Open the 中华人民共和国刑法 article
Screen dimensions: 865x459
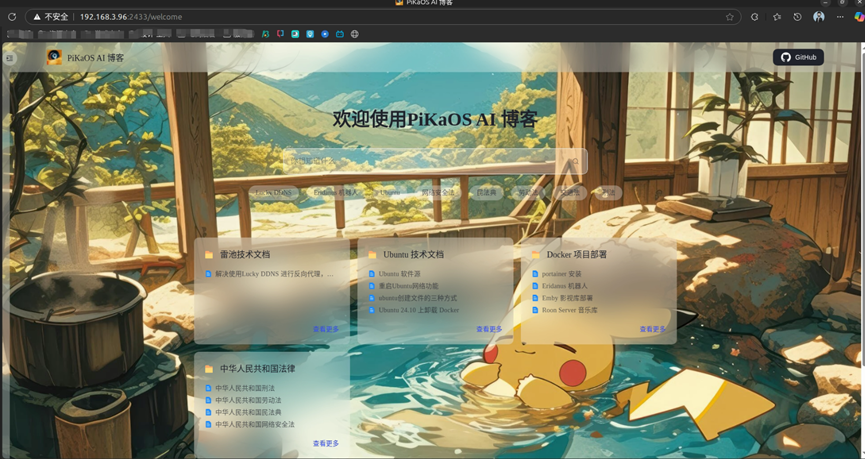tap(244, 388)
